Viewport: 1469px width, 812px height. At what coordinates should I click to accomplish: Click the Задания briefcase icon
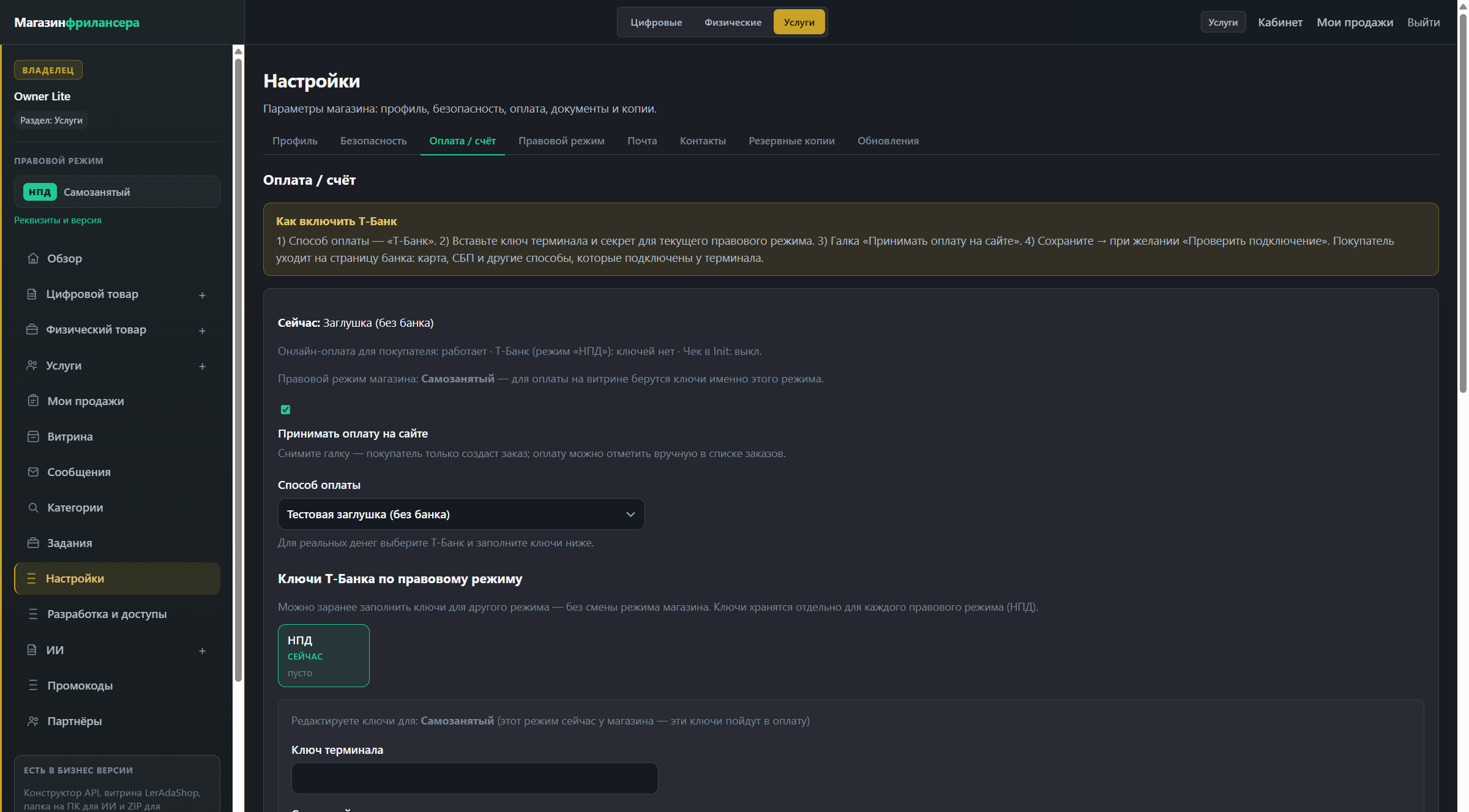[33, 543]
